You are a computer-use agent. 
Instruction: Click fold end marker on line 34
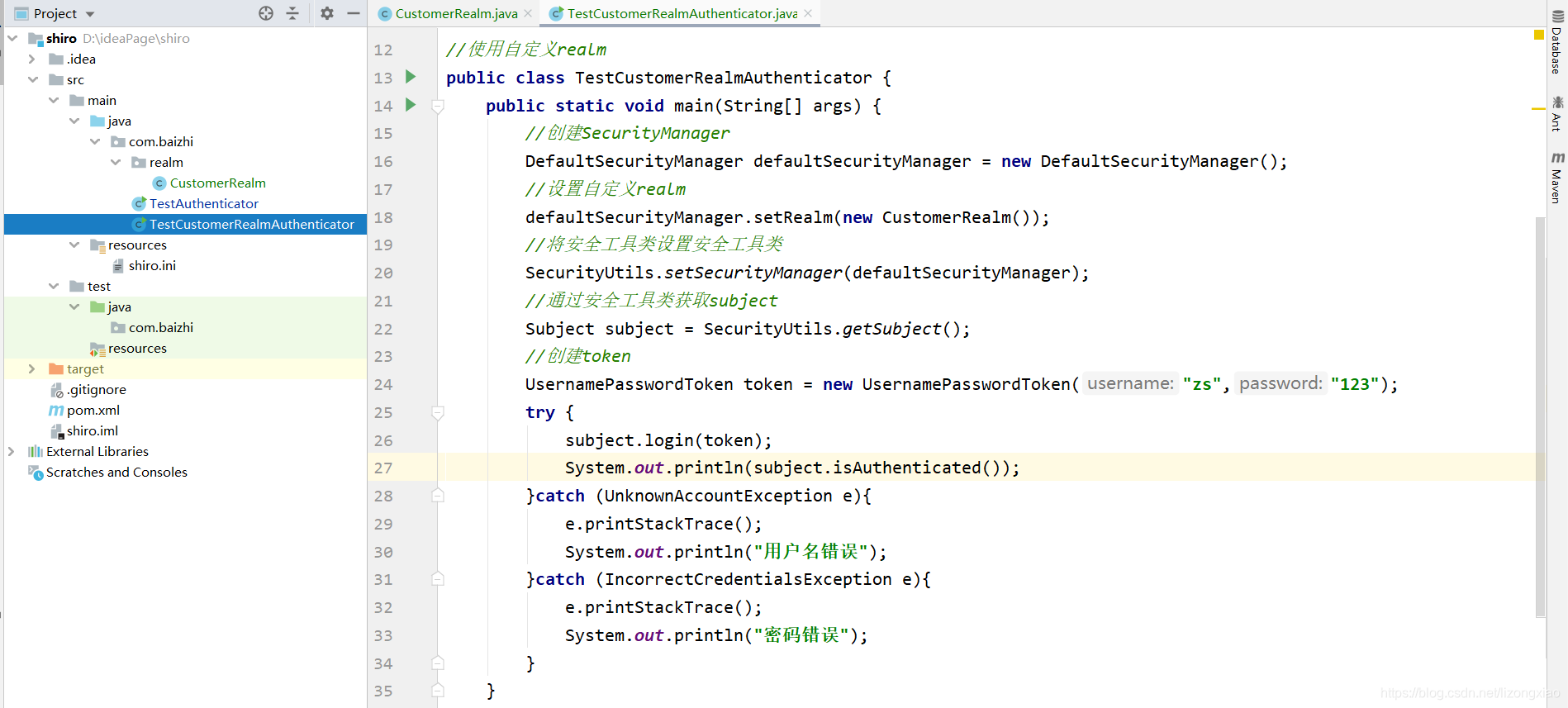(438, 663)
